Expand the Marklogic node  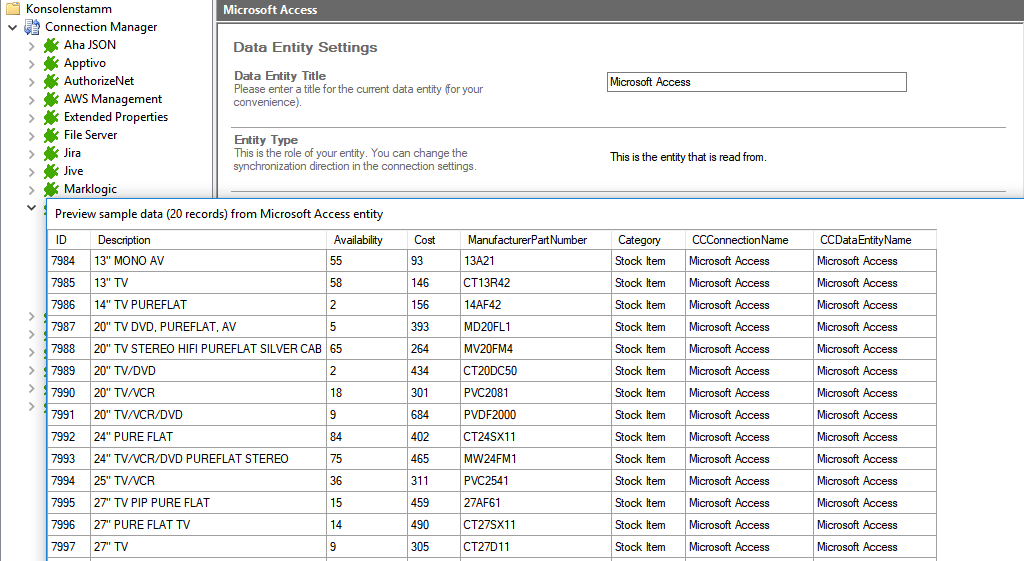click(x=31, y=189)
